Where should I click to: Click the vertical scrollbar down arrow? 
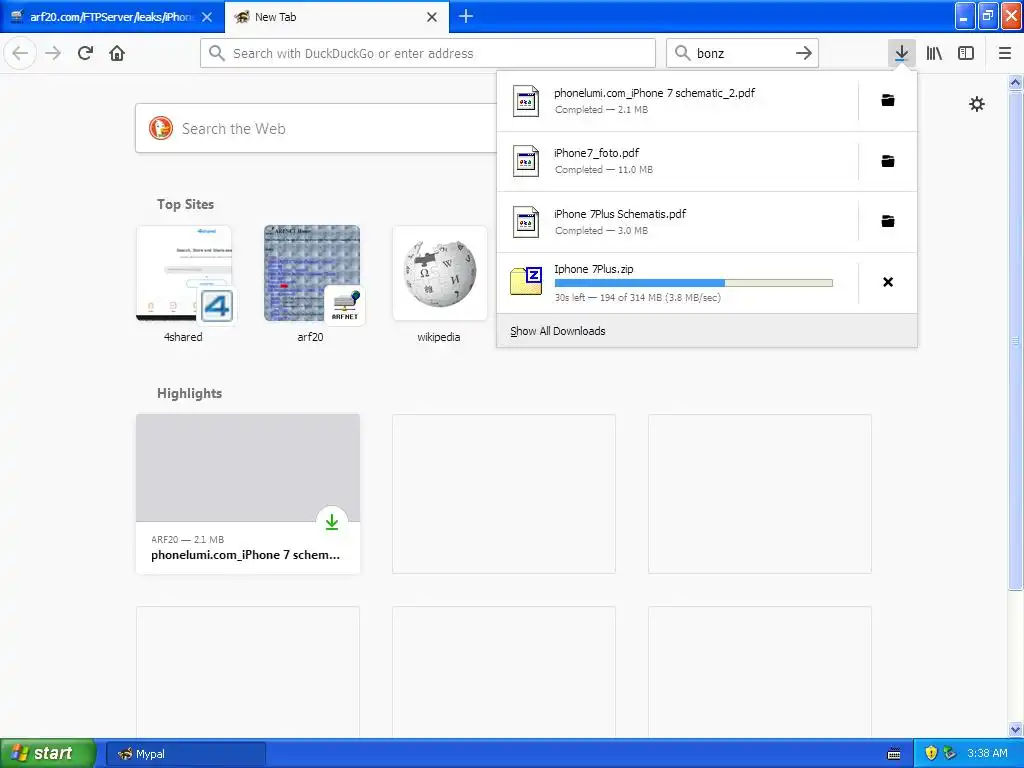(x=1016, y=729)
